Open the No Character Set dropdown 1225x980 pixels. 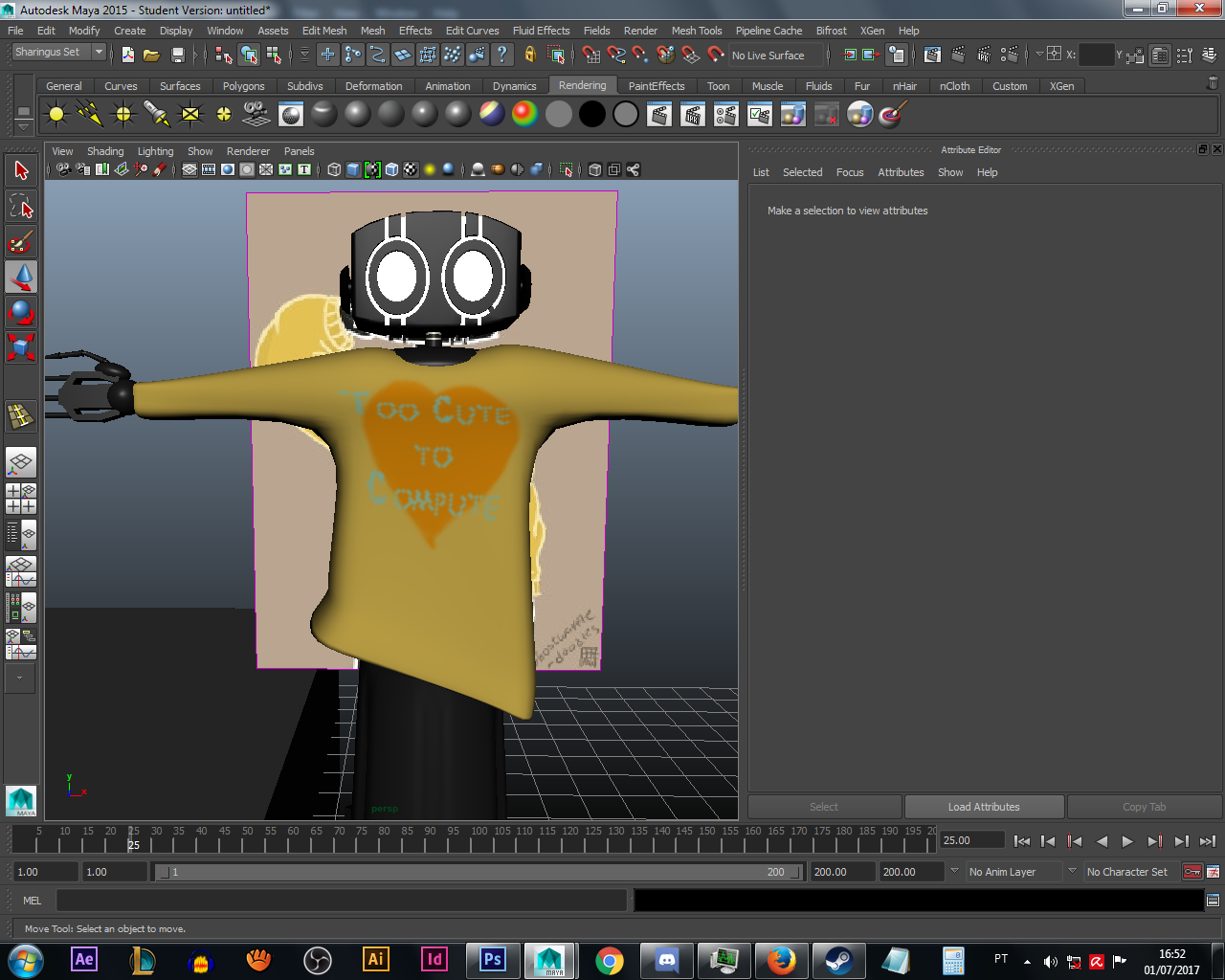[1127, 872]
